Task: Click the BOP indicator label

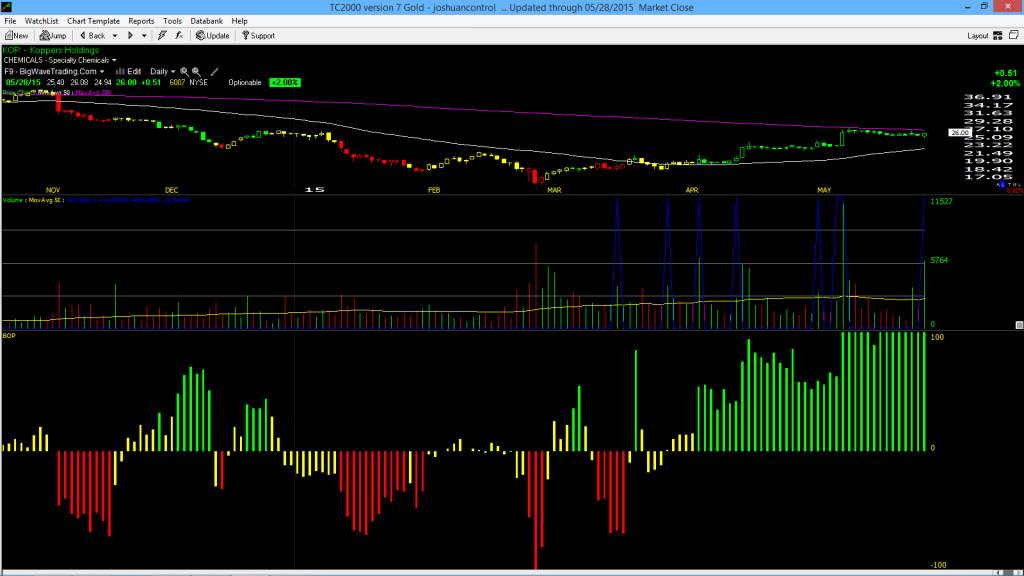Action: (9, 336)
